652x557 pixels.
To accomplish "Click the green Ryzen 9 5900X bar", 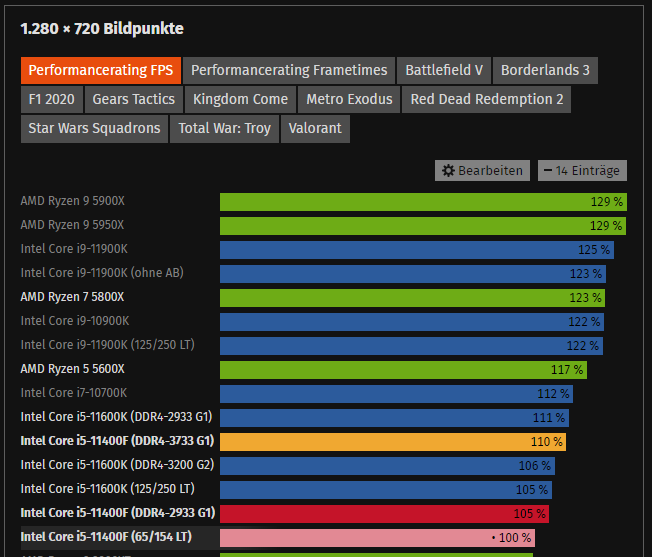I will point(423,202).
